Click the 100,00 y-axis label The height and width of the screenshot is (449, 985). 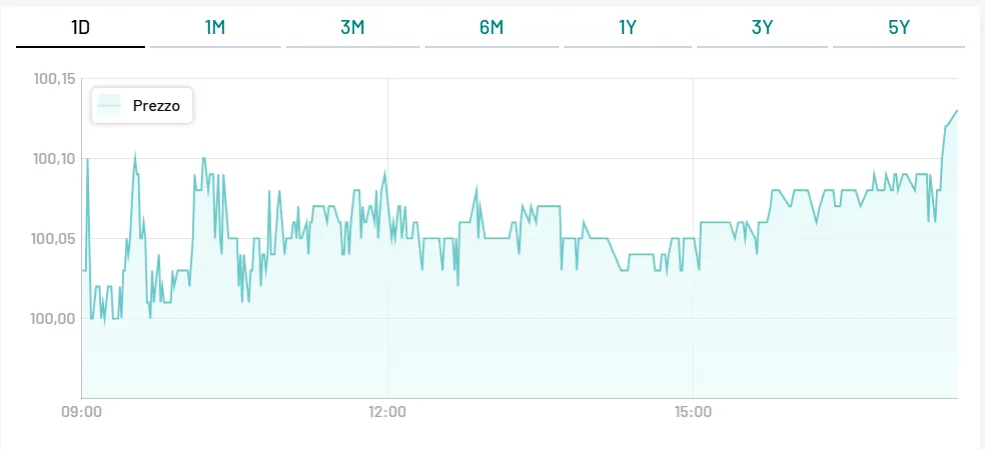click(x=55, y=319)
